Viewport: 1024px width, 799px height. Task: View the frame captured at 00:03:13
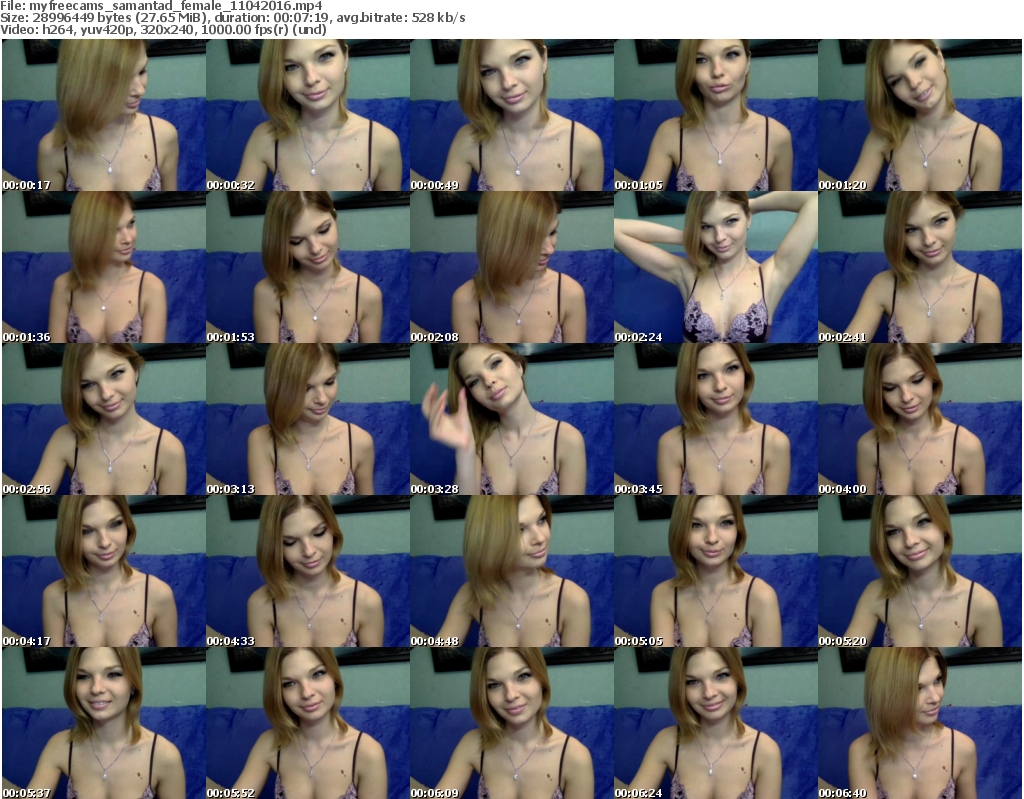point(308,419)
